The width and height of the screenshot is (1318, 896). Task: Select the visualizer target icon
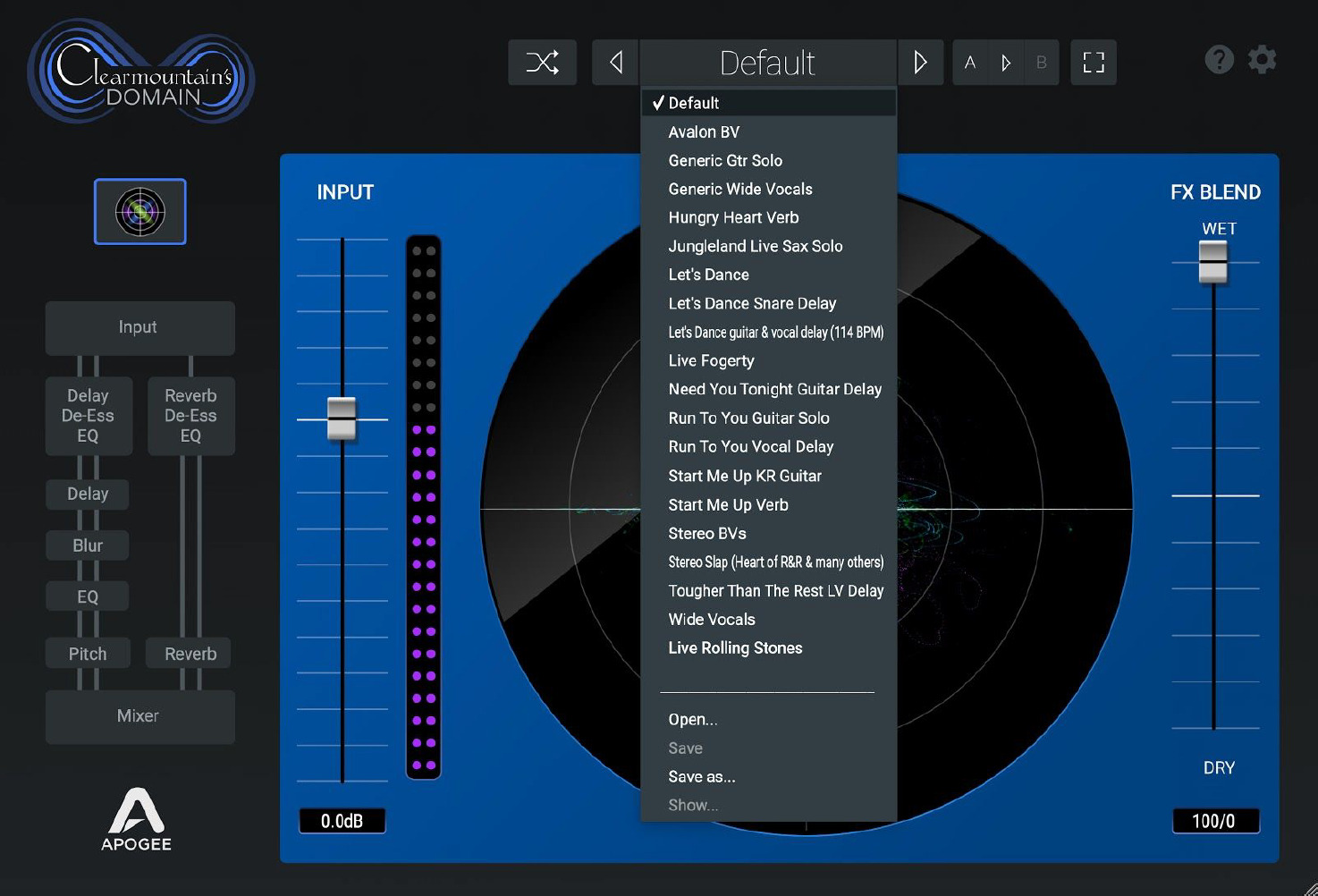(140, 212)
